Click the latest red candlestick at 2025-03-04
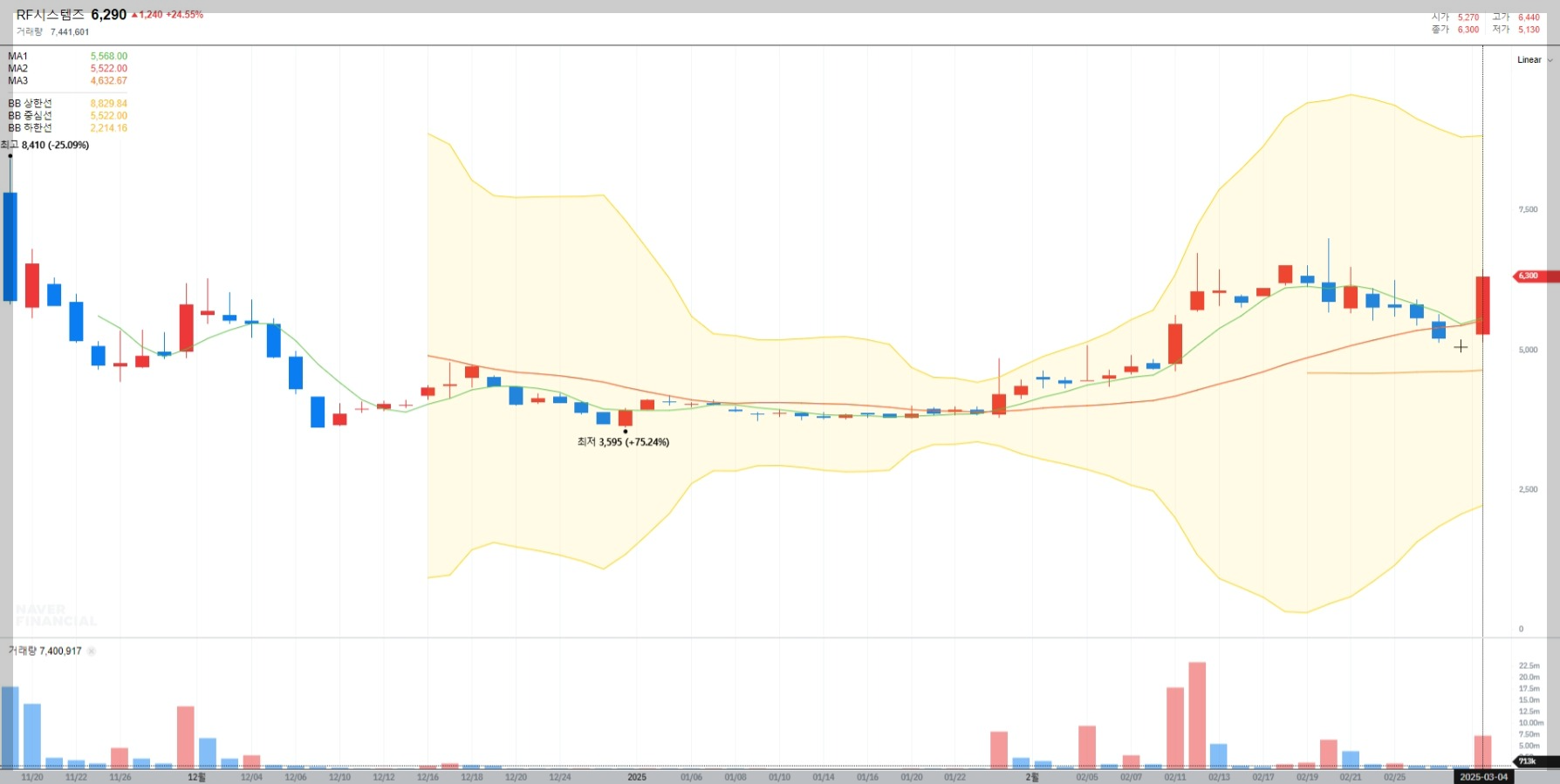Screen dimensions: 1560x784 coord(1482,305)
